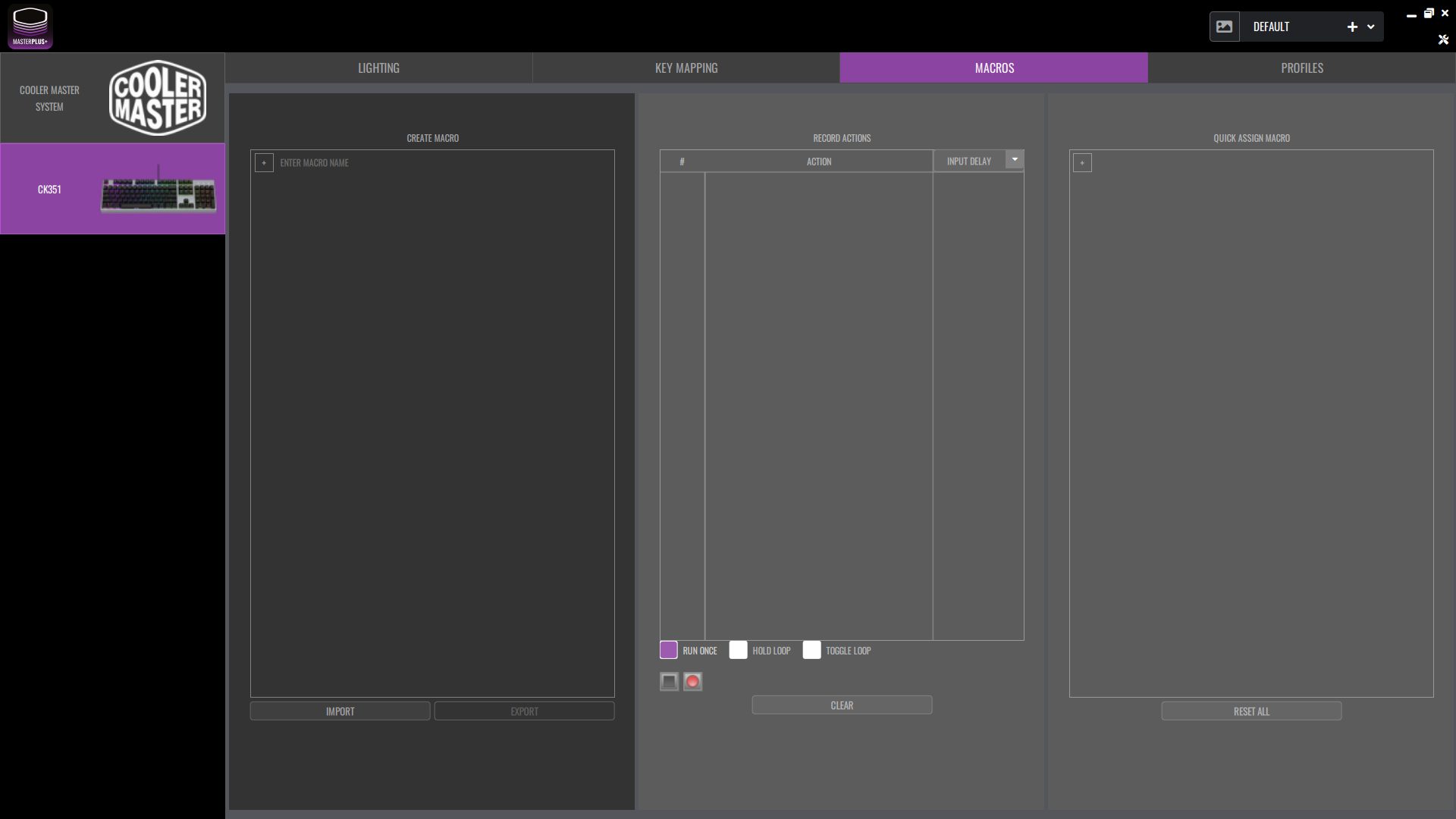This screenshot has height=819, width=1456.
Task: Expand the Input Delay dropdown arrow
Action: pyautogui.click(x=1015, y=159)
